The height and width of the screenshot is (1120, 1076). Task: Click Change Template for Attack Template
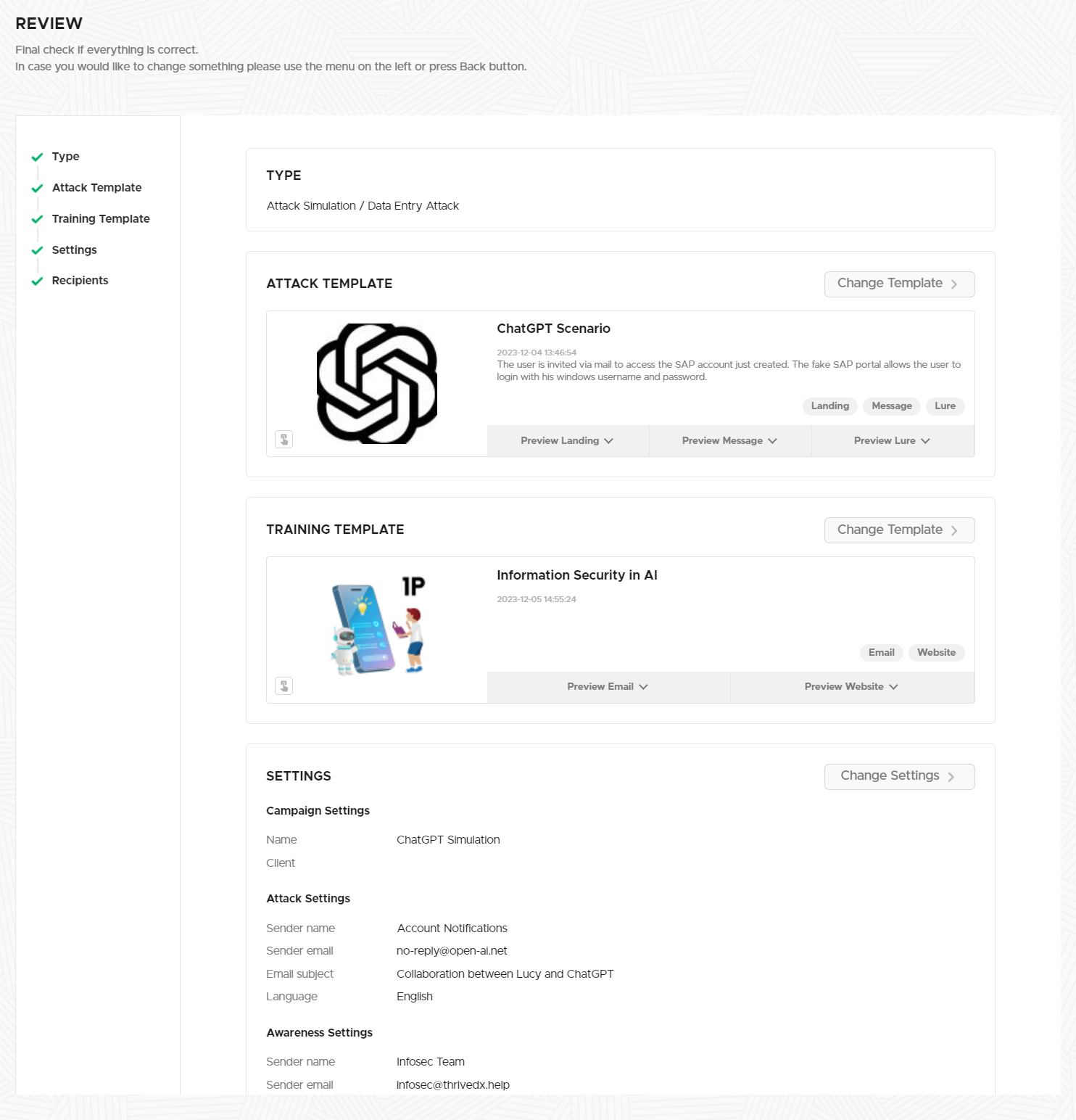pos(899,284)
